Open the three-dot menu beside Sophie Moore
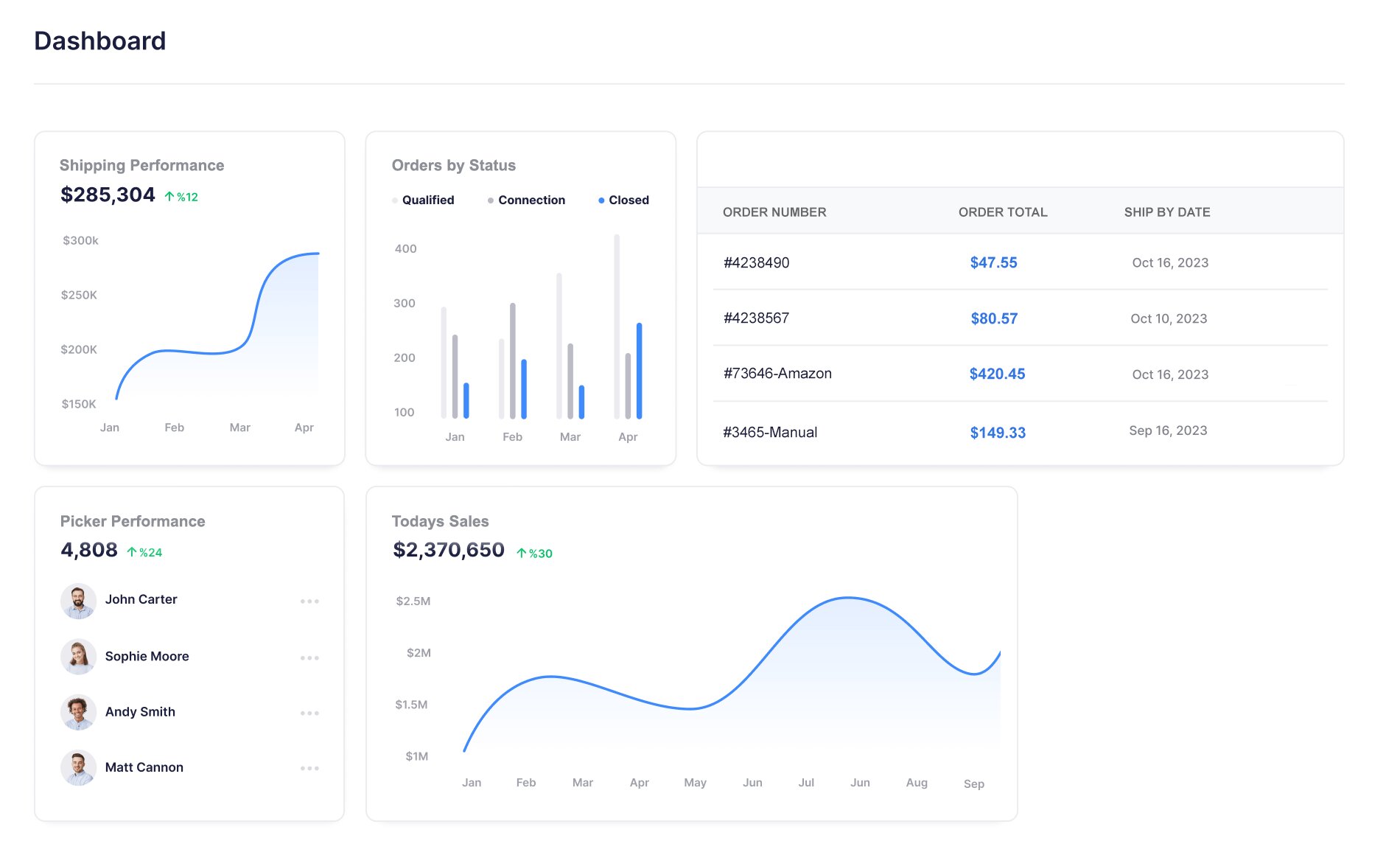 (x=309, y=657)
